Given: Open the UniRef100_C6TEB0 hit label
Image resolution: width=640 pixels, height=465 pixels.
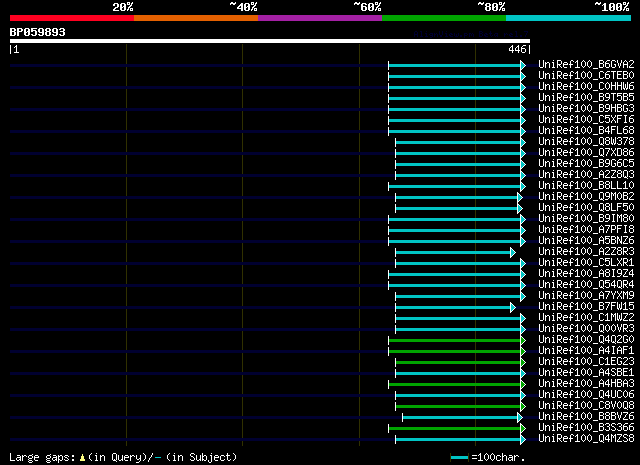Looking at the screenshot, I should tap(586, 76).
